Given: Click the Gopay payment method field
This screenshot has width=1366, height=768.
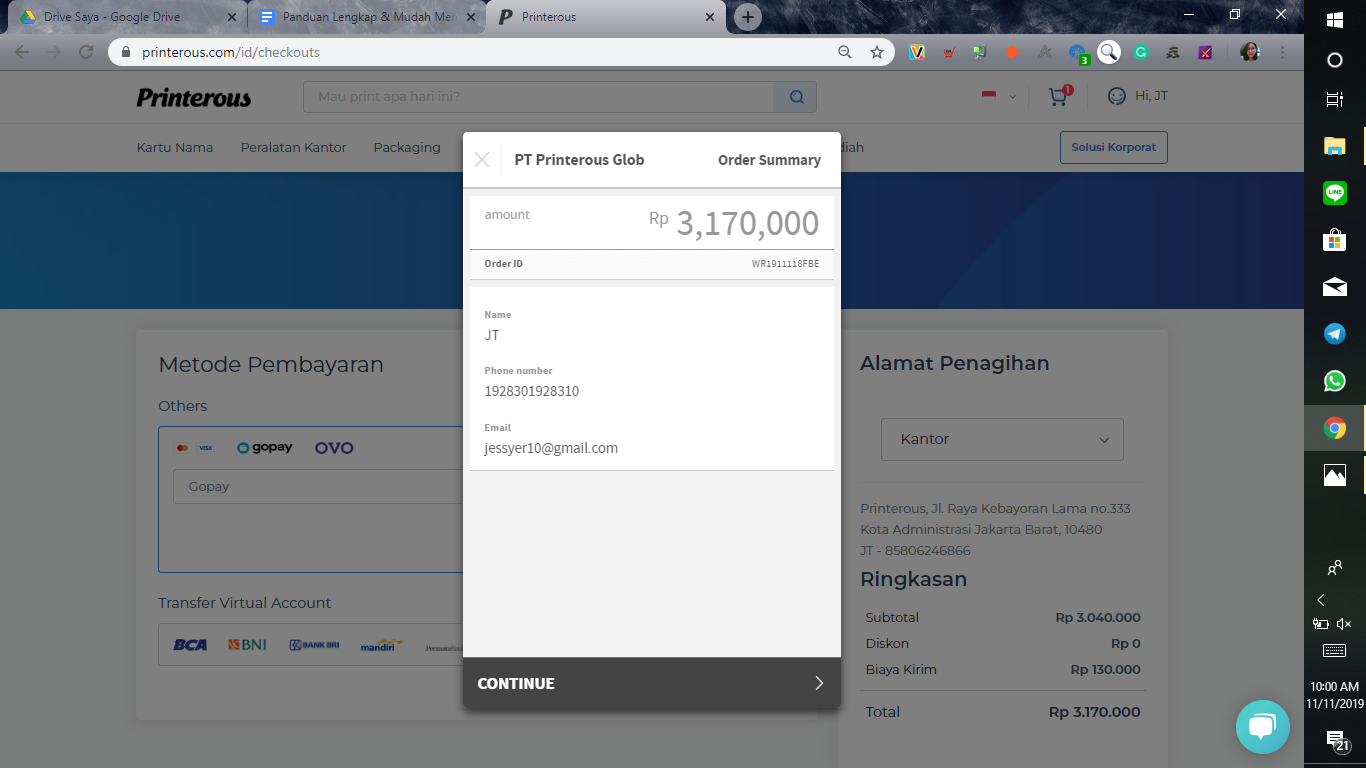Looking at the screenshot, I should [317, 487].
